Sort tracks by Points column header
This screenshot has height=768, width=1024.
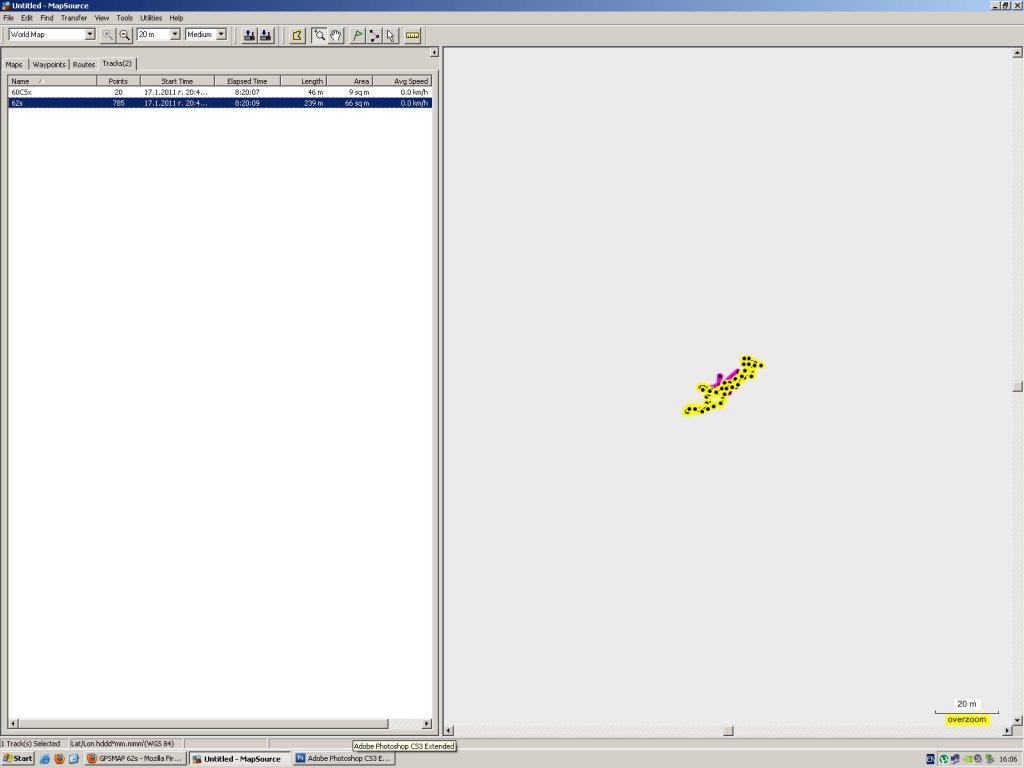coord(118,81)
